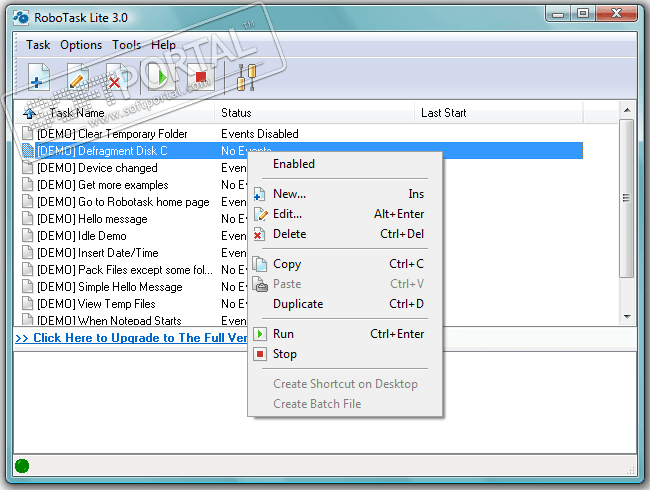The image size is (650, 490).
Task: Click the file icon of Hello message task
Action: tap(28, 218)
